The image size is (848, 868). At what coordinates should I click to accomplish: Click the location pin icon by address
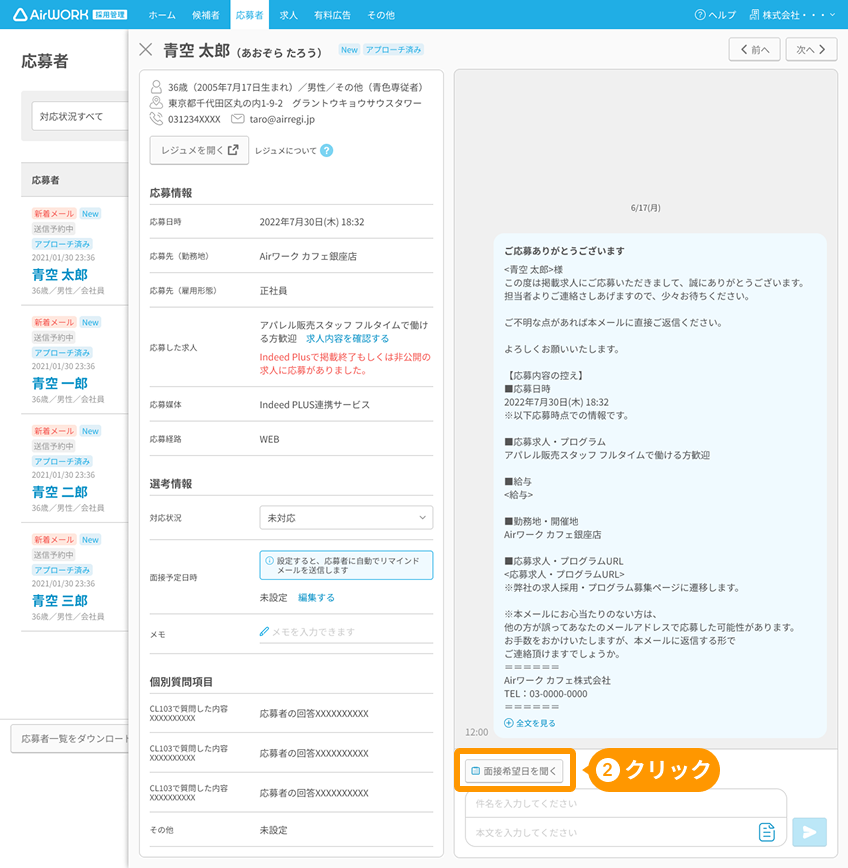click(x=156, y=102)
